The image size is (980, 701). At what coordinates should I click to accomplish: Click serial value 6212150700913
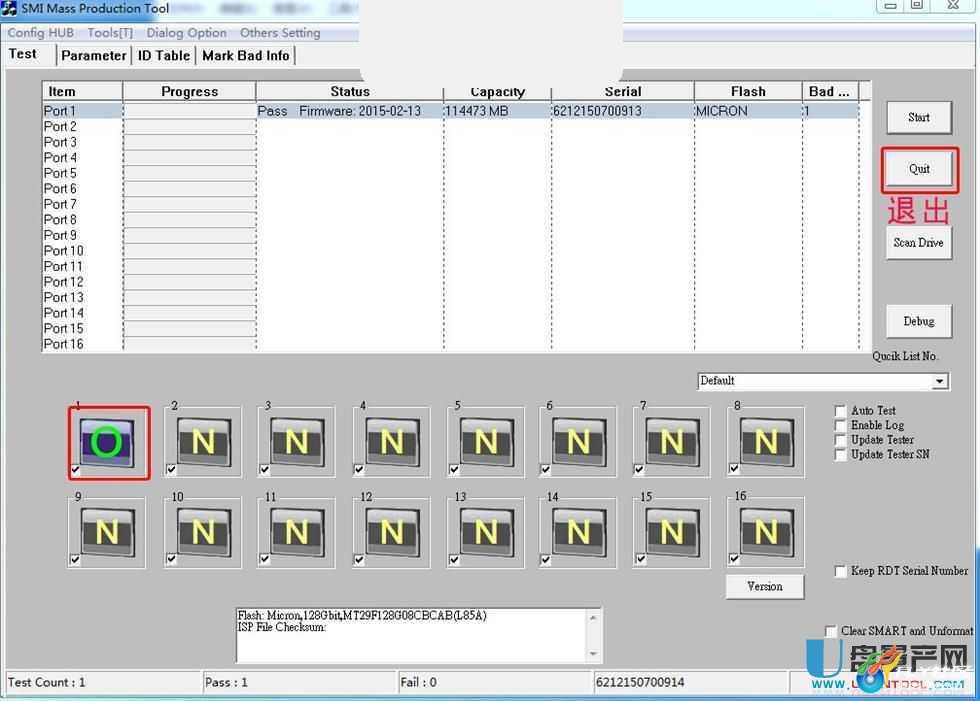point(598,111)
